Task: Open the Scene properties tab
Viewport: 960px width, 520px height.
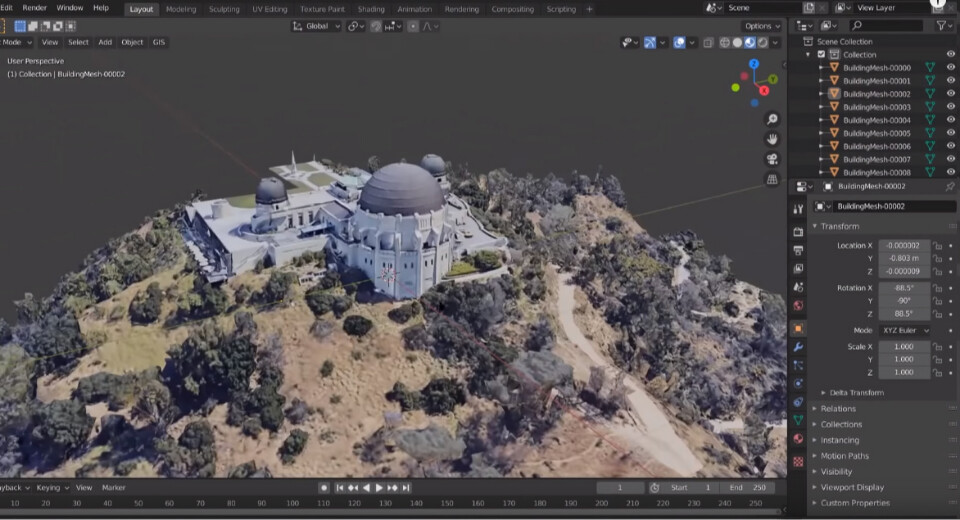Action: [798, 287]
